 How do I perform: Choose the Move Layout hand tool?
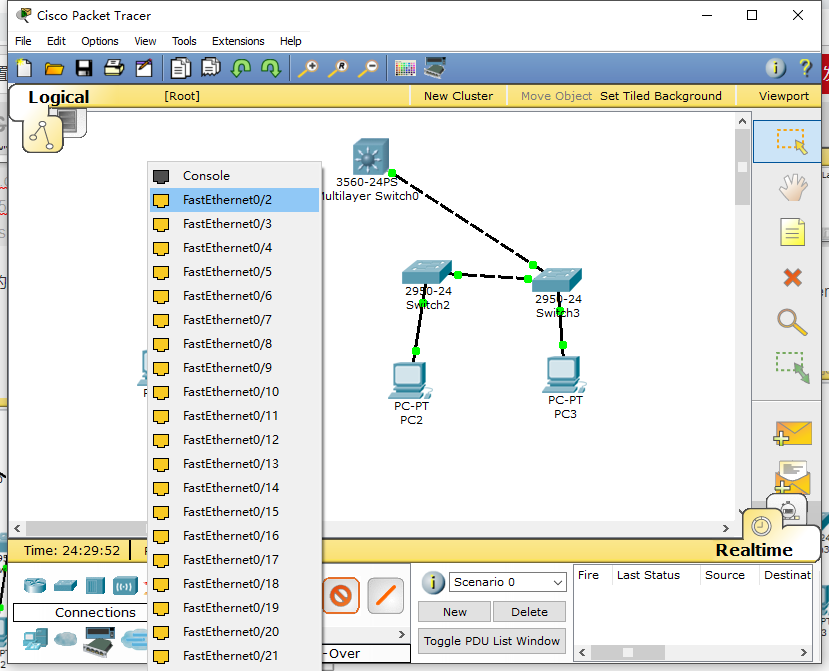pos(793,187)
